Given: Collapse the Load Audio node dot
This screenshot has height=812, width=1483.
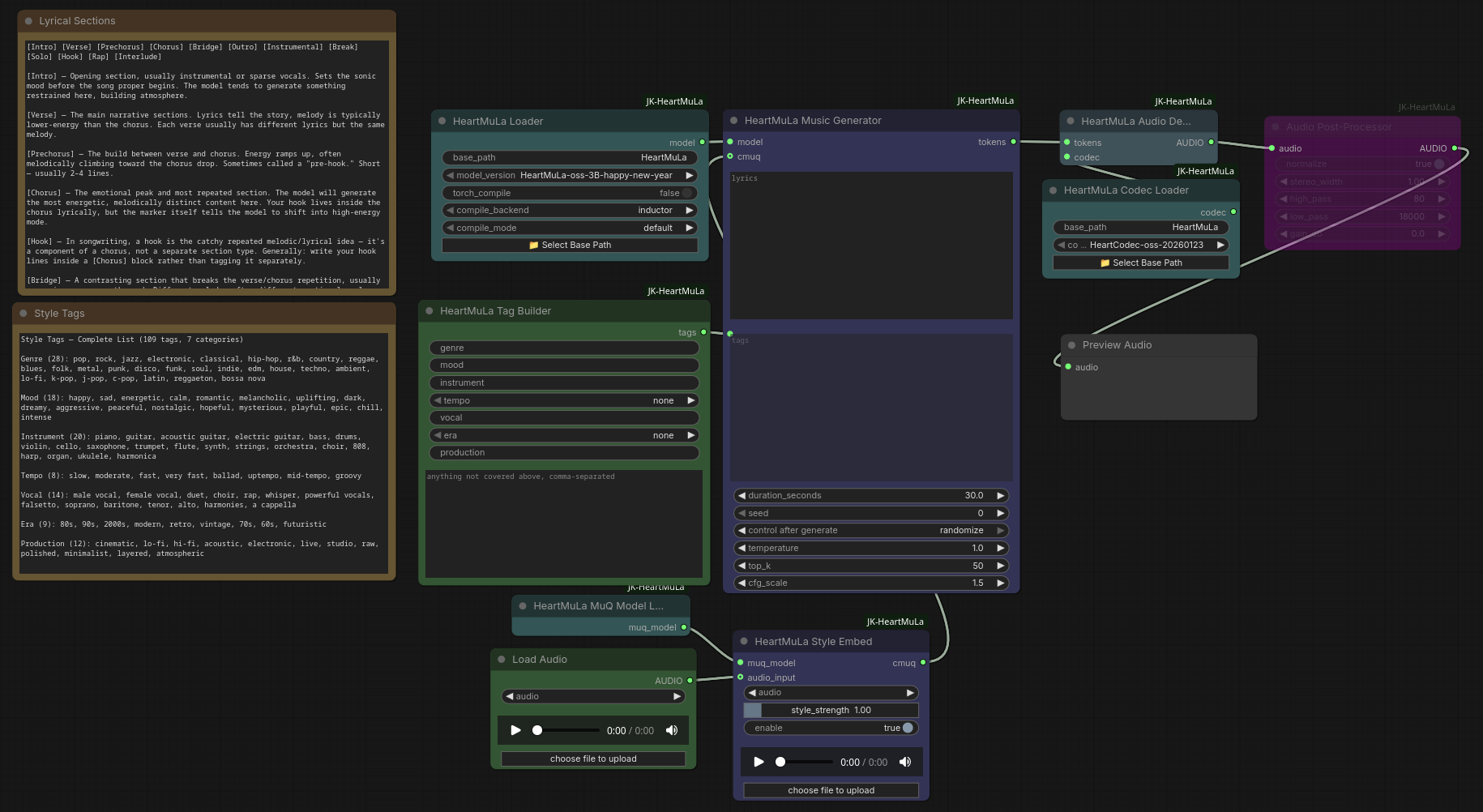Looking at the screenshot, I should pyautogui.click(x=502, y=660).
